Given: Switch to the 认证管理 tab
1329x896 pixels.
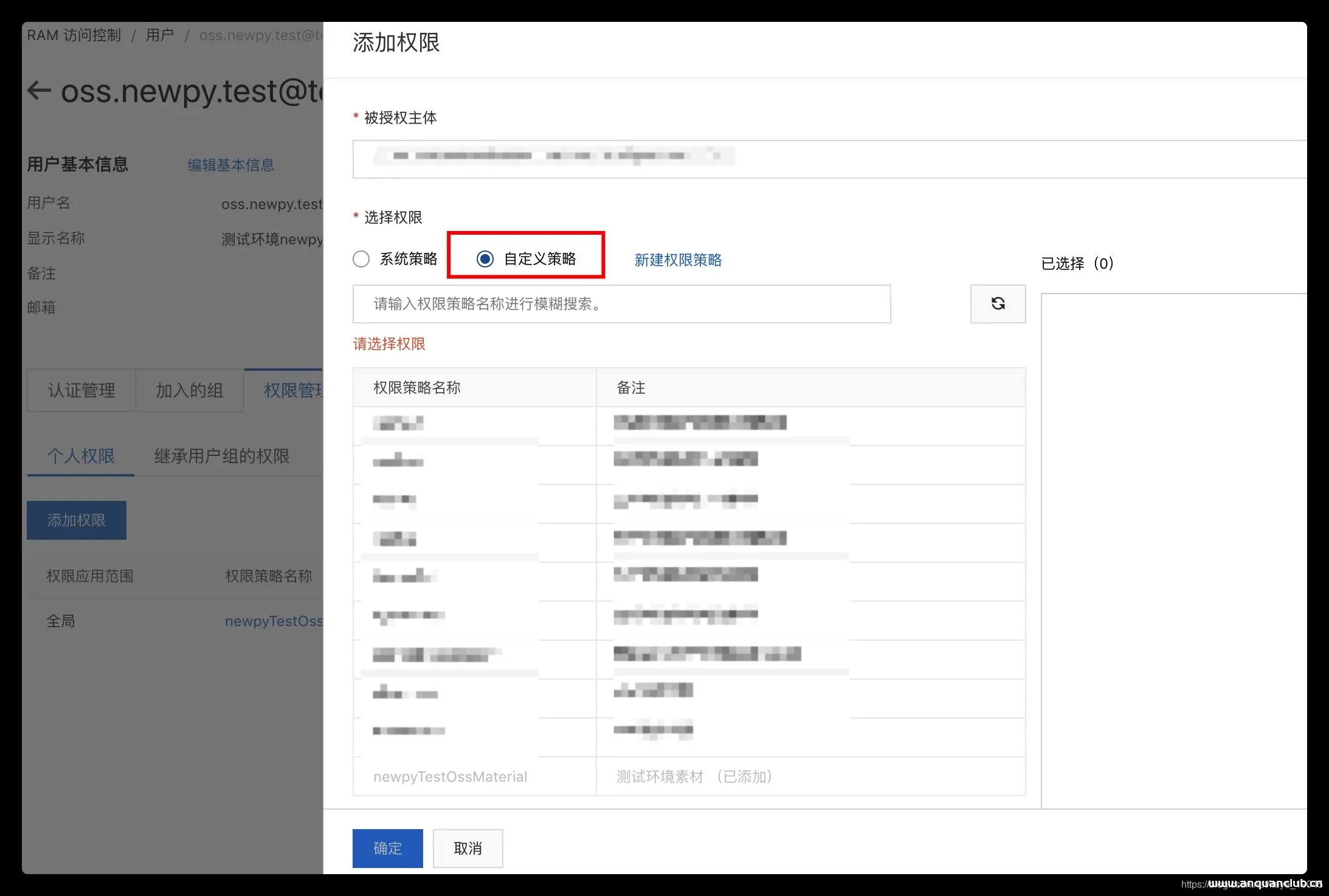Looking at the screenshot, I should [81, 390].
